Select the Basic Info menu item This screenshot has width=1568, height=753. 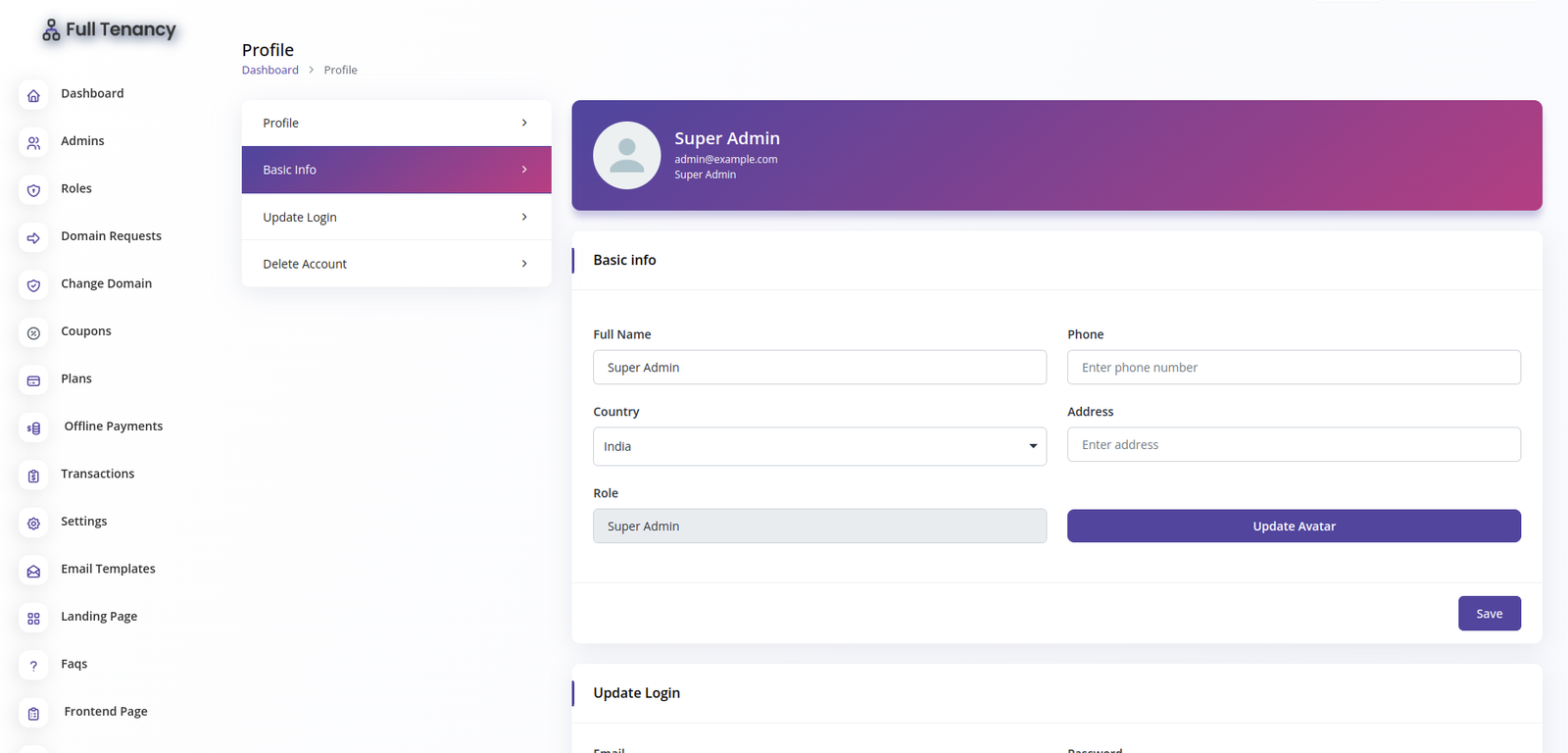click(396, 170)
